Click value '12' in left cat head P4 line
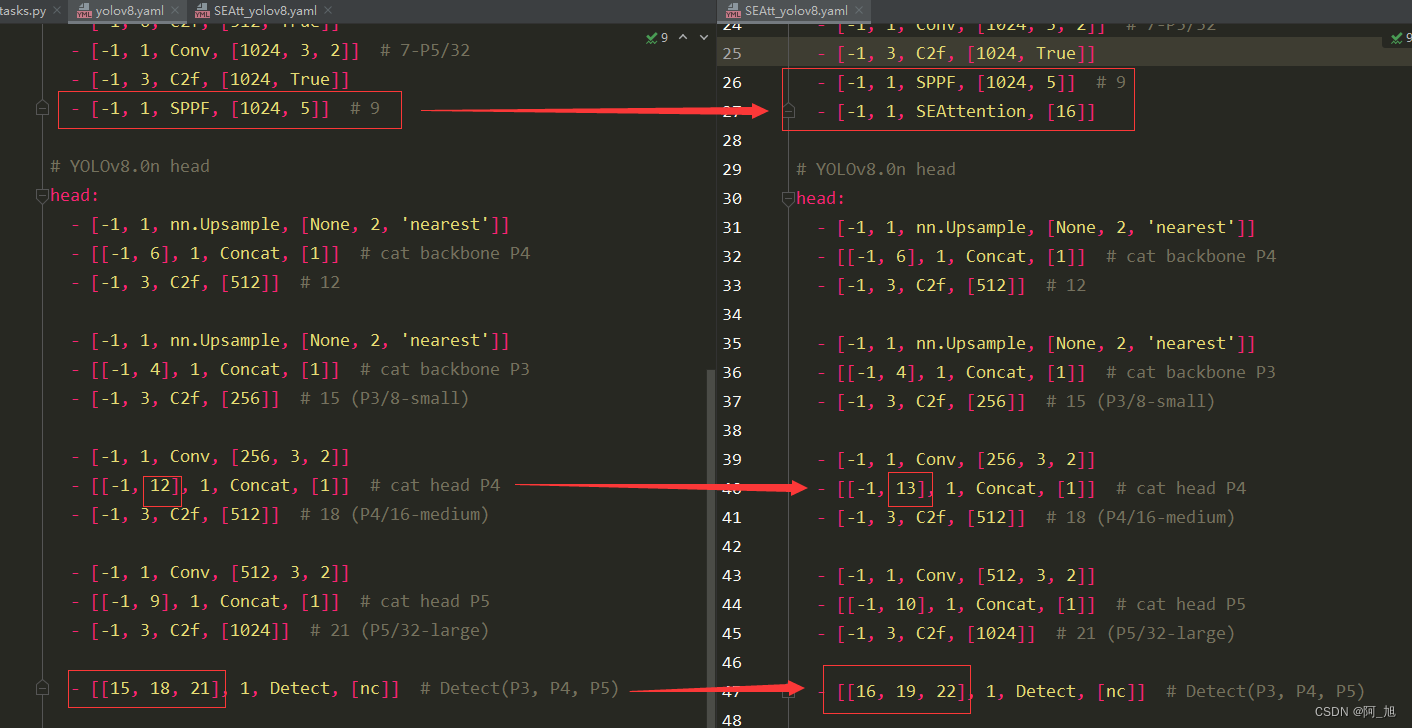This screenshot has width=1412, height=728. pyautogui.click(x=160, y=485)
